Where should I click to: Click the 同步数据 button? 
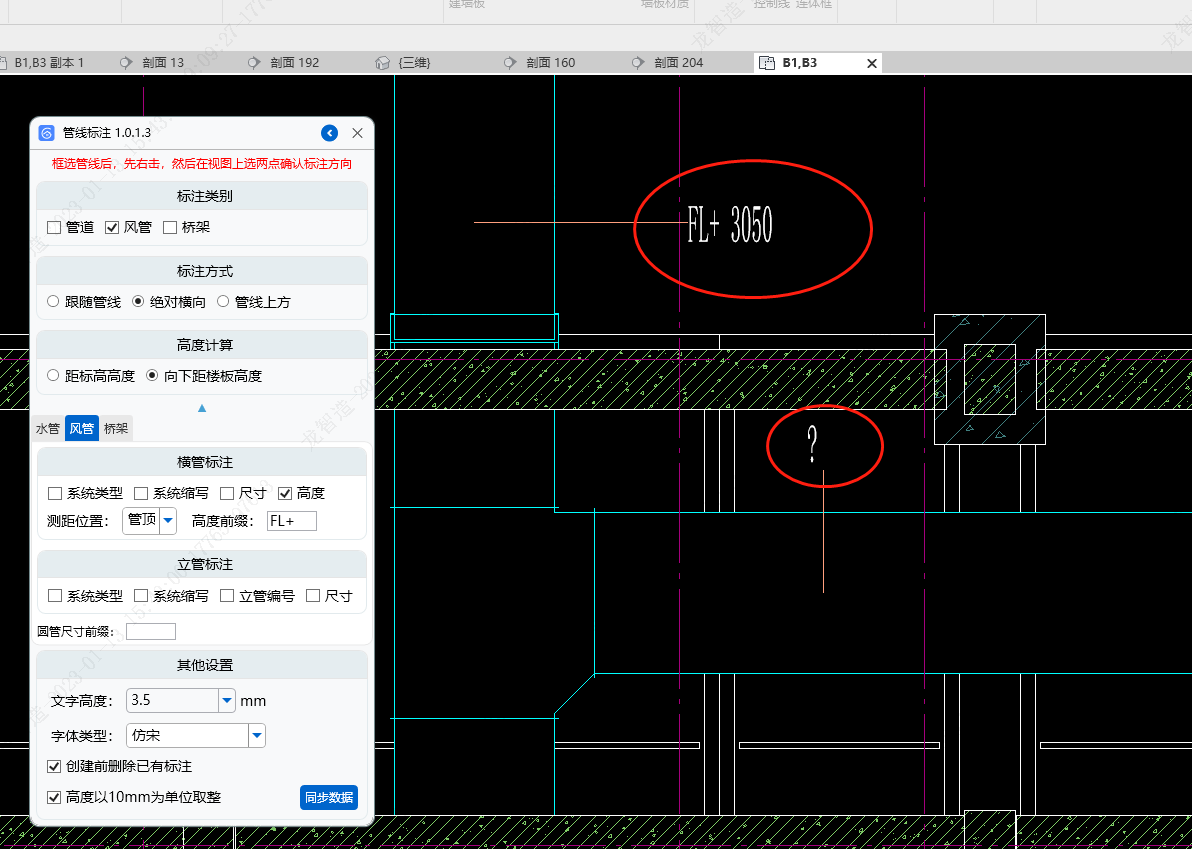[328, 798]
